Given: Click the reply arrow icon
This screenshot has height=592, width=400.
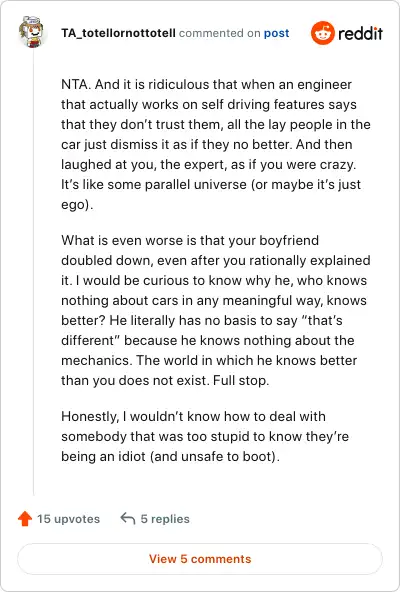Looking at the screenshot, I should click(128, 518).
